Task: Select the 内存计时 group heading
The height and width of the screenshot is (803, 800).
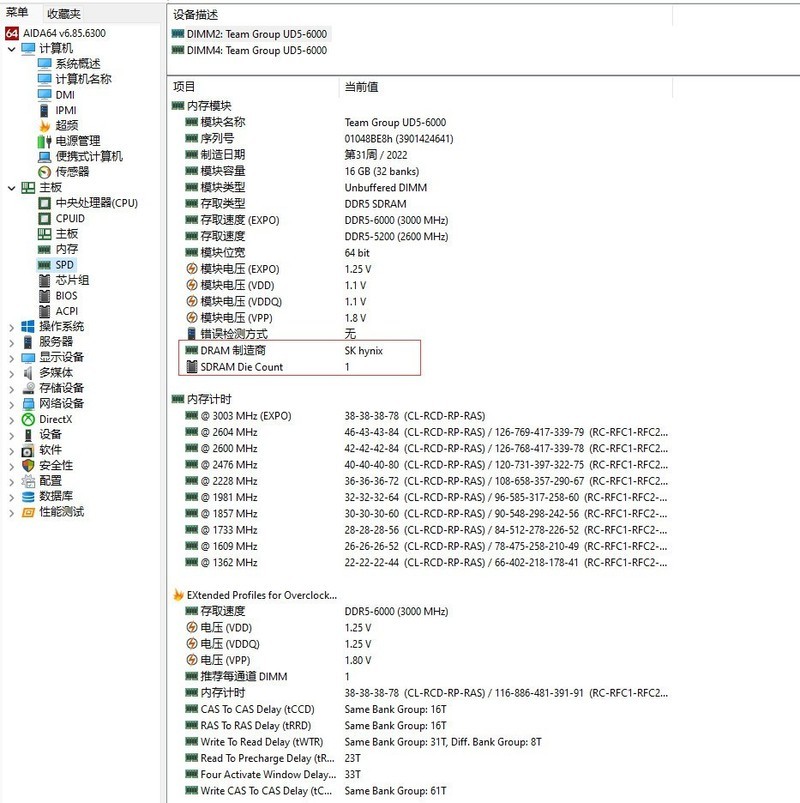Action: pyautogui.click(x=202, y=399)
